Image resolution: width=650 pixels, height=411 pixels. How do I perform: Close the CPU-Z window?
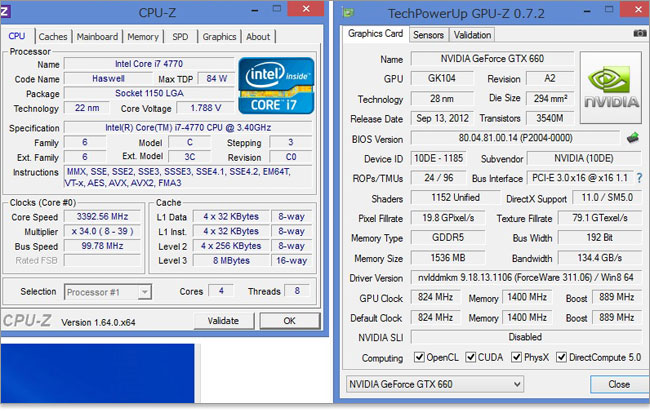tap(306, 9)
